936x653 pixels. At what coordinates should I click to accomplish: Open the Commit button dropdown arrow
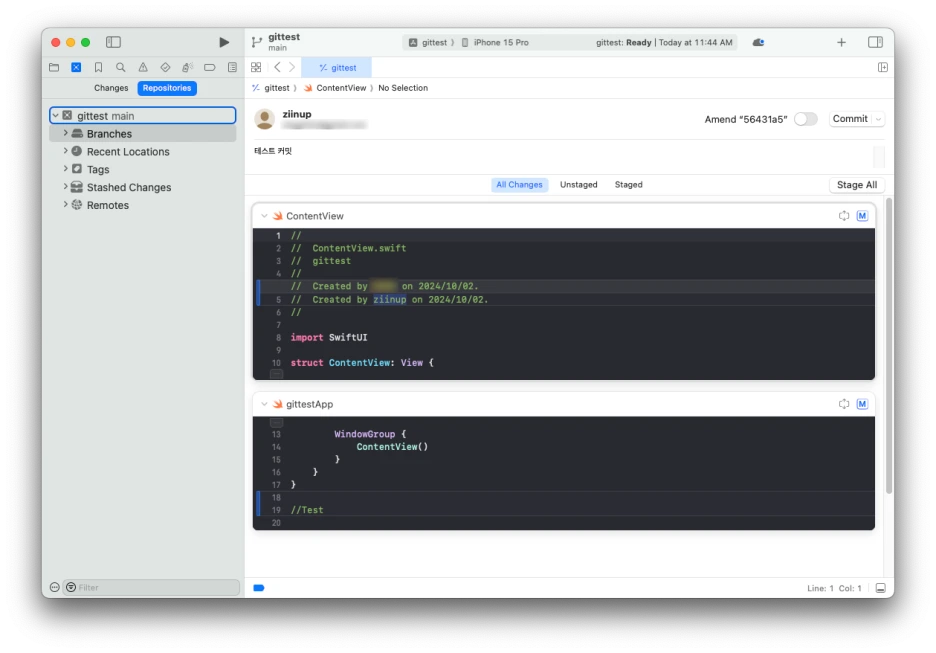(x=878, y=119)
